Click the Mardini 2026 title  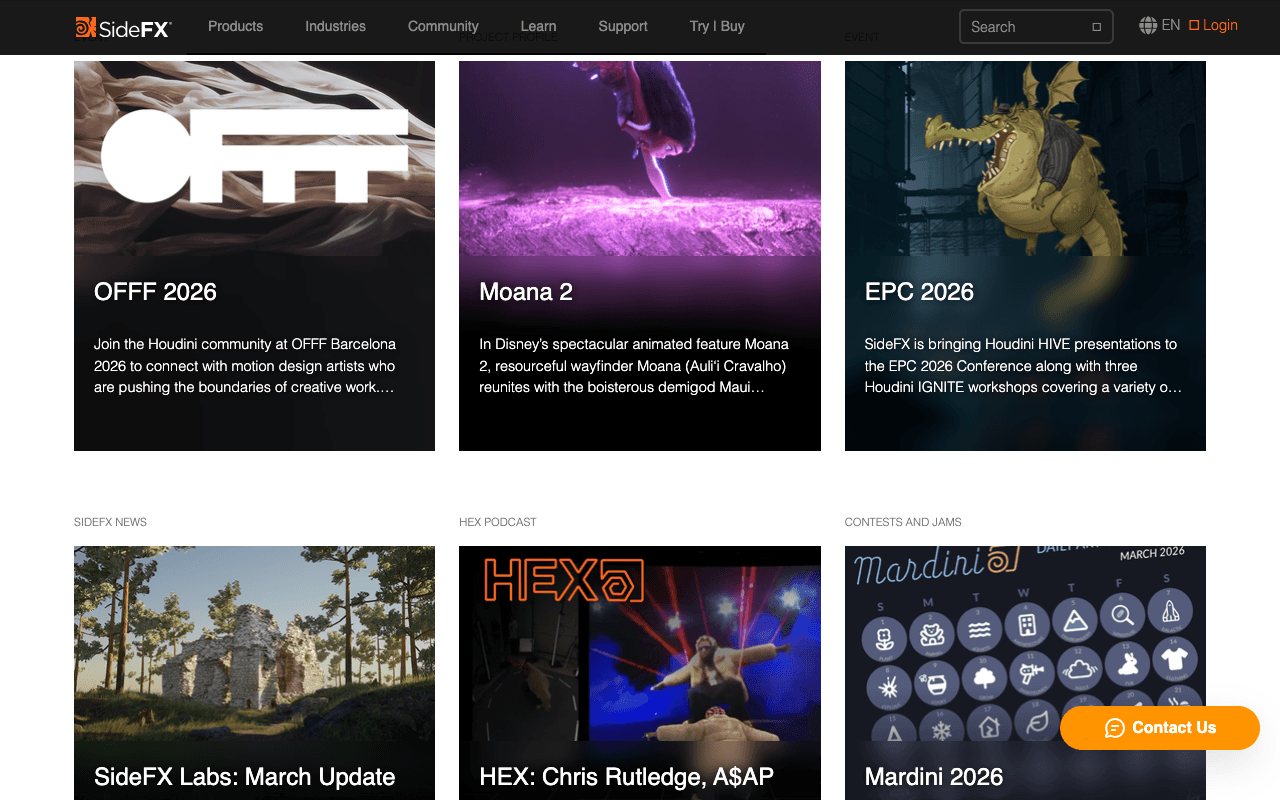click(934, 777)
